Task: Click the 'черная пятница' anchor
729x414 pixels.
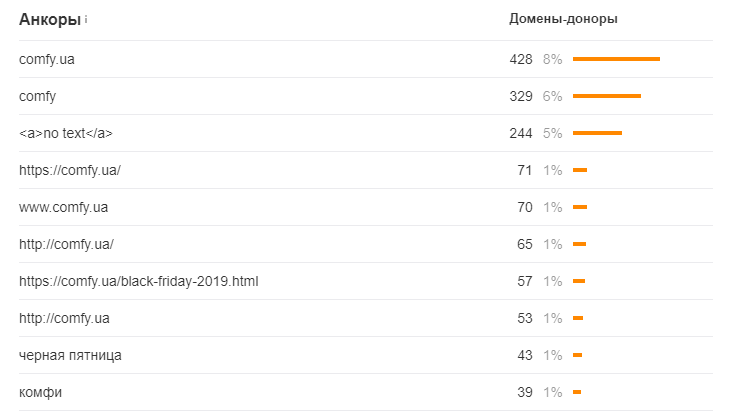Action: (71, 355)
